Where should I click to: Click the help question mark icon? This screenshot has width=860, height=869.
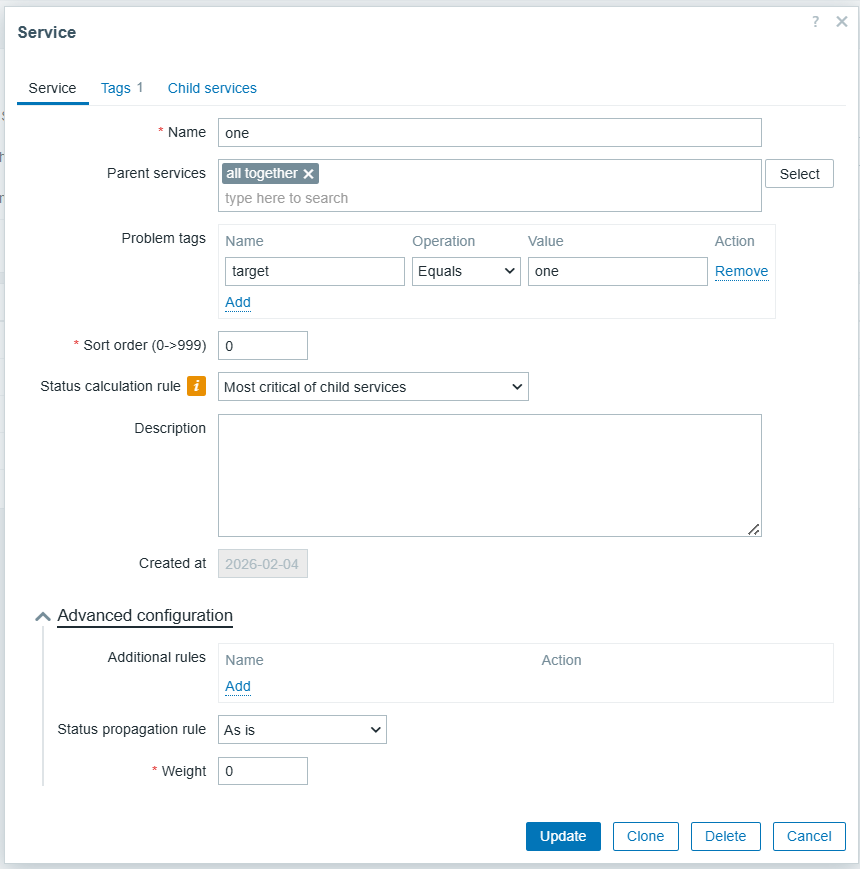point(816,22)
